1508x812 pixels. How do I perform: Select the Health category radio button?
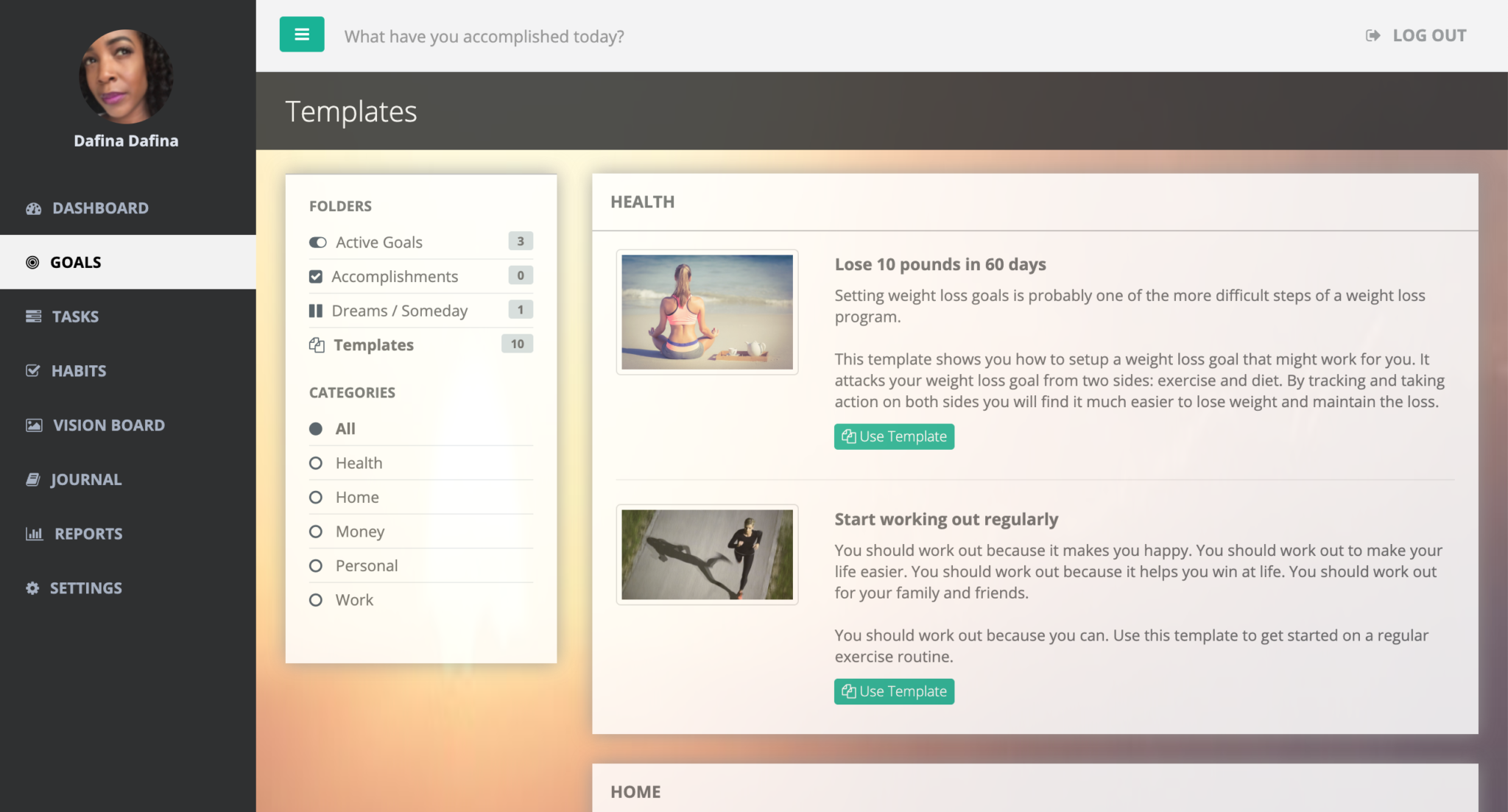click(x=316, y=463)
